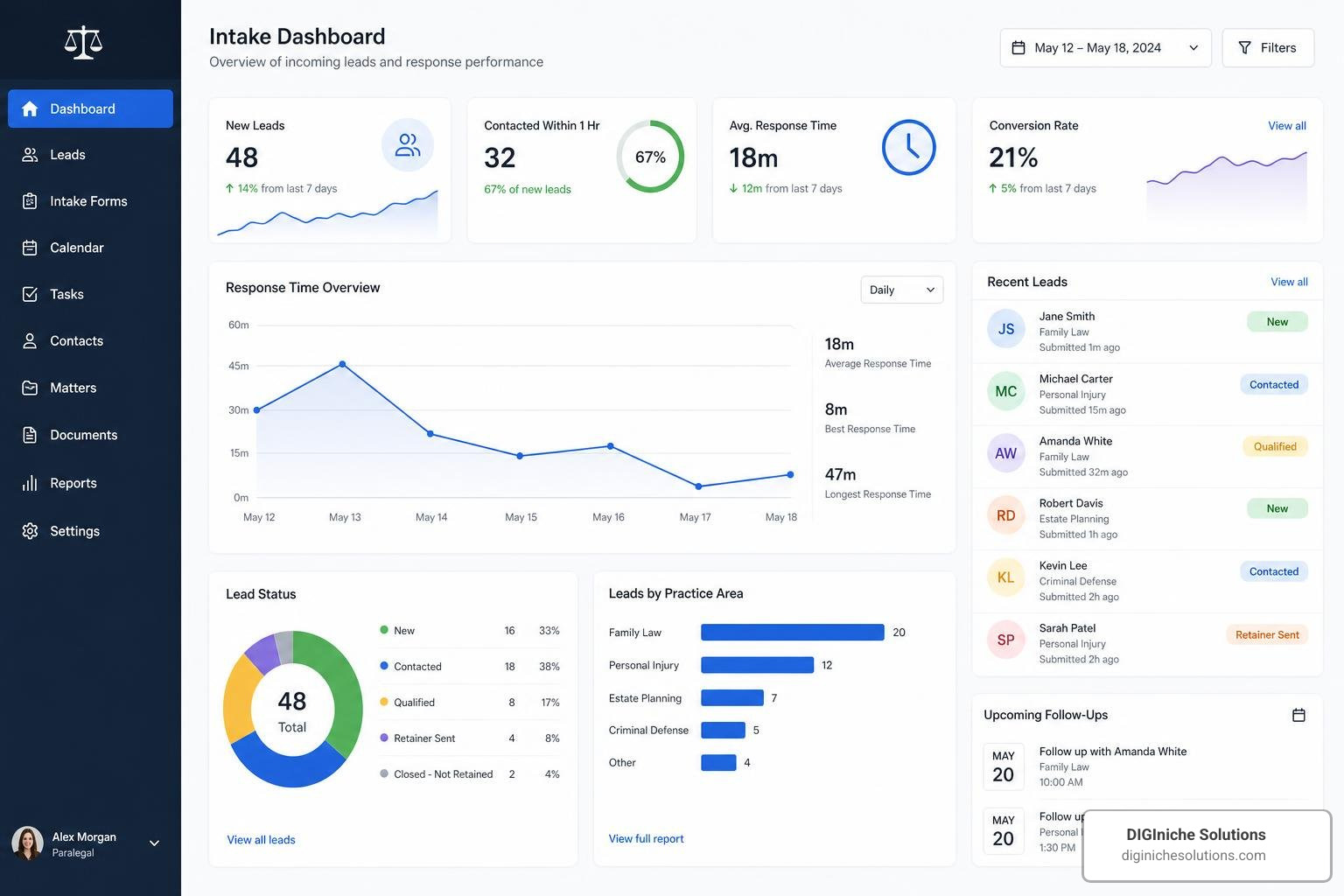Click the Contacts person icon
Viewport: 1344px width, 896px height.
30,341
